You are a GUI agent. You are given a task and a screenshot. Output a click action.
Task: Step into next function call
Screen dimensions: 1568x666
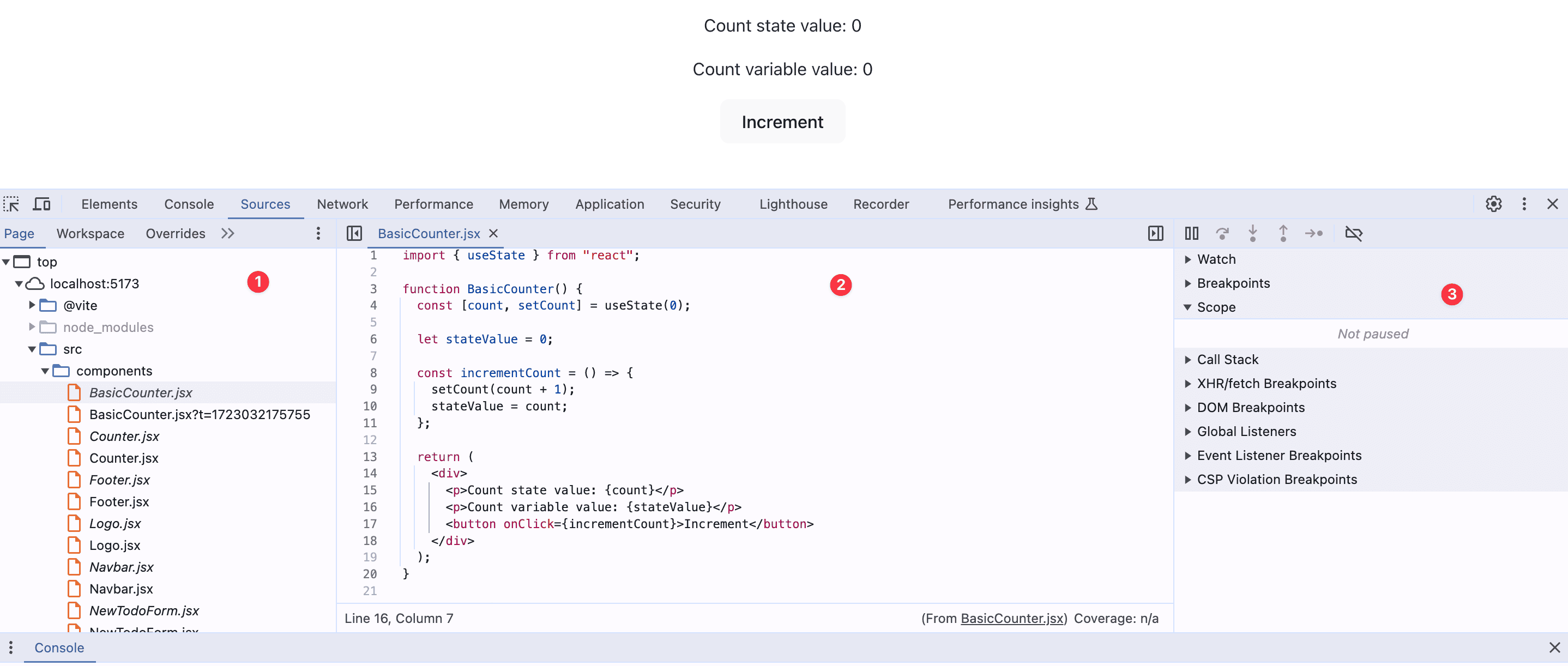tap(1253, 234)
